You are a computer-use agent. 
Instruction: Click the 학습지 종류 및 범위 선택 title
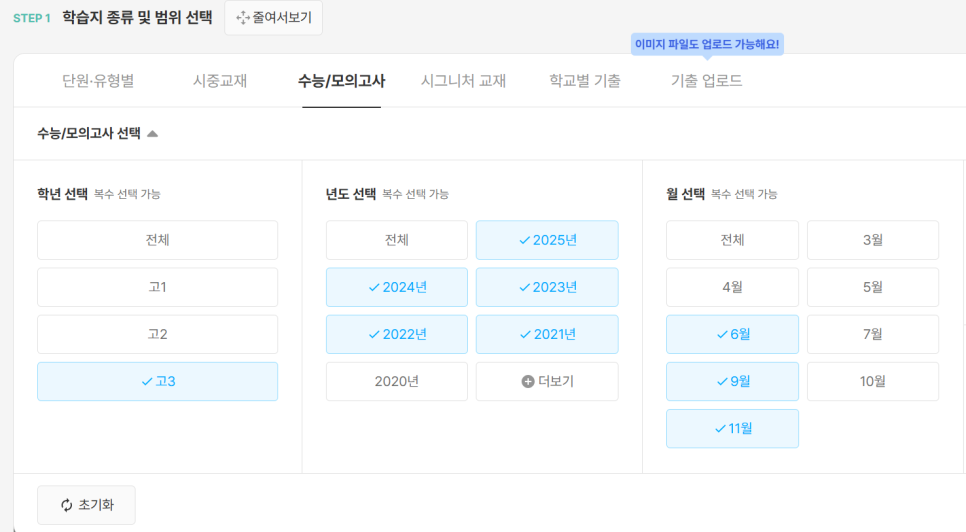pyautogui.click(x=137, y=17)
